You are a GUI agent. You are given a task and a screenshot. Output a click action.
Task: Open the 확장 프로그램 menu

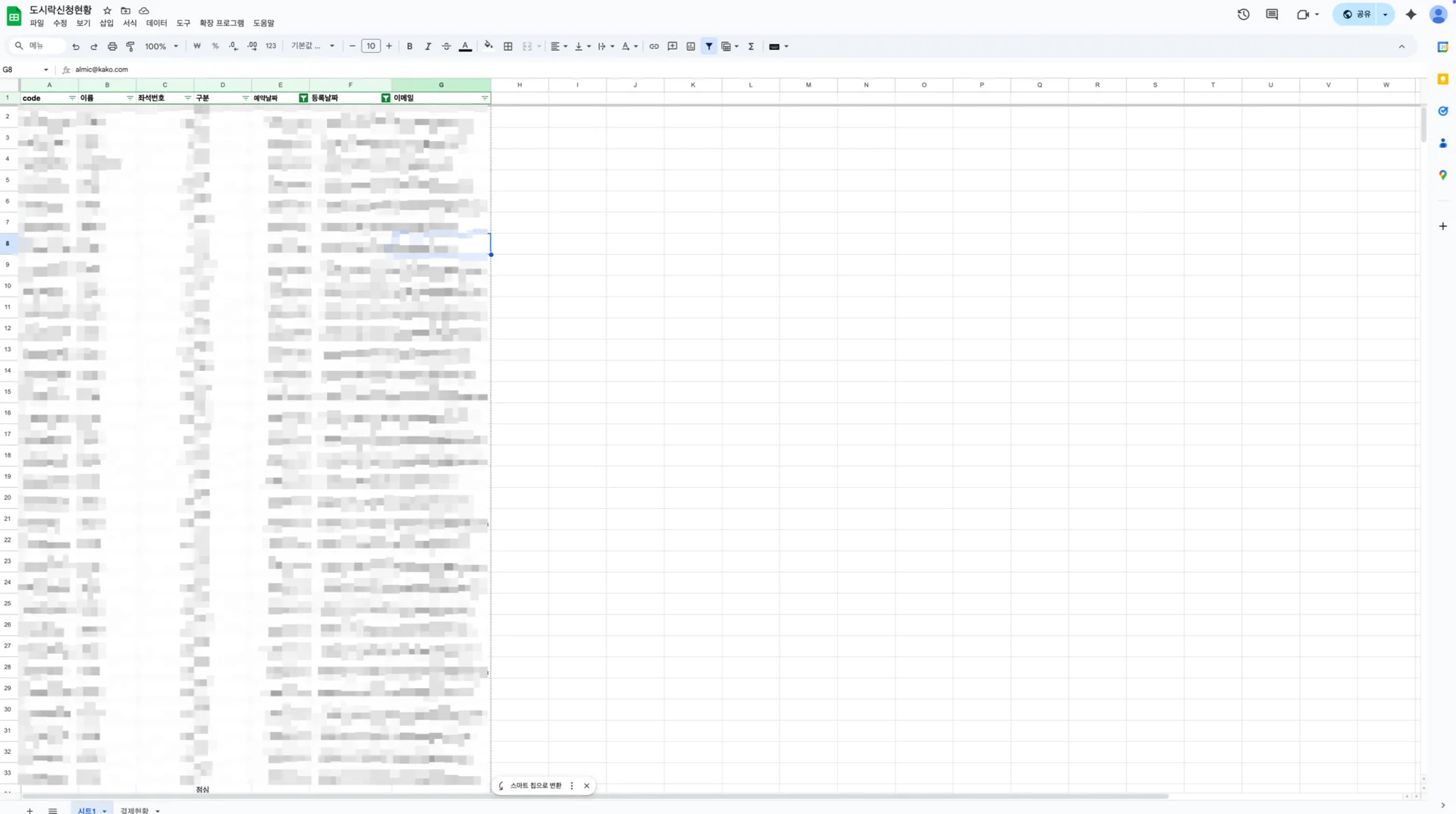222,24
